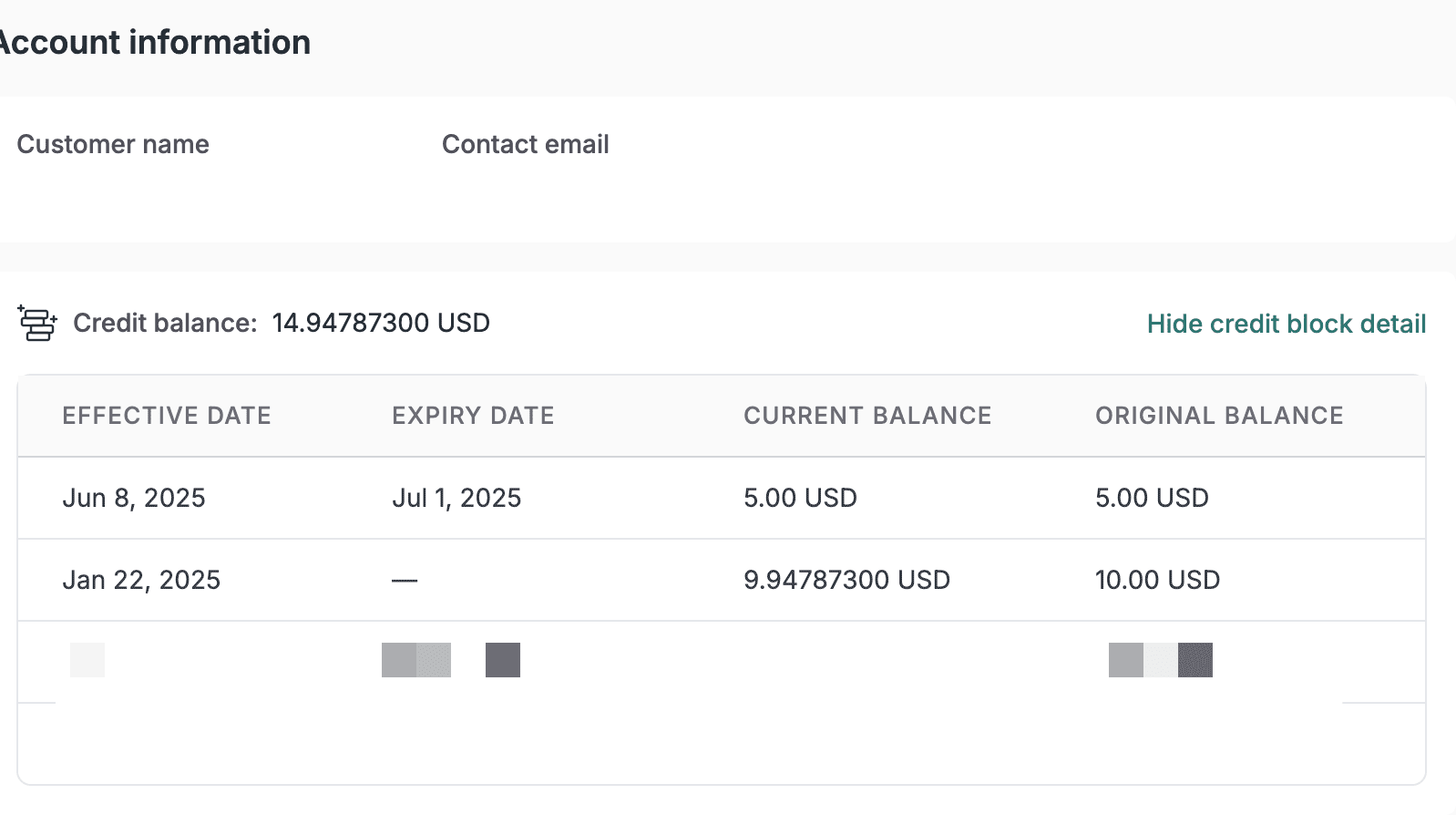
Task: Click the Account information heading
Action: point(155,43)
